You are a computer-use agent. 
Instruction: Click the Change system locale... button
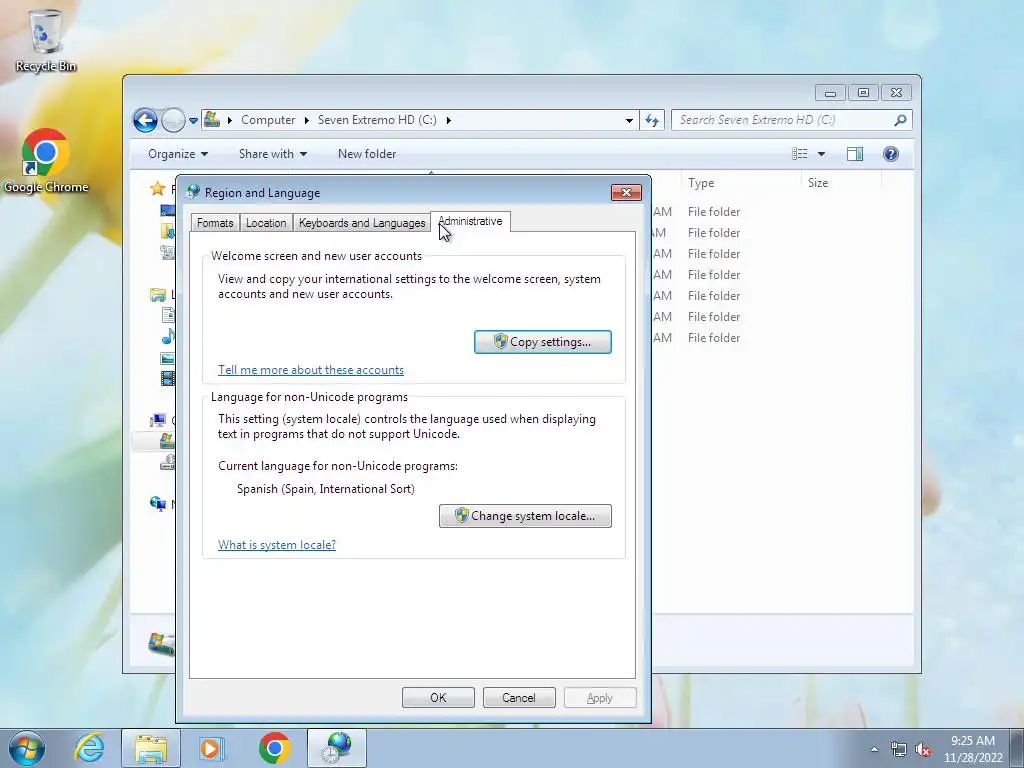tap(525, 516)
